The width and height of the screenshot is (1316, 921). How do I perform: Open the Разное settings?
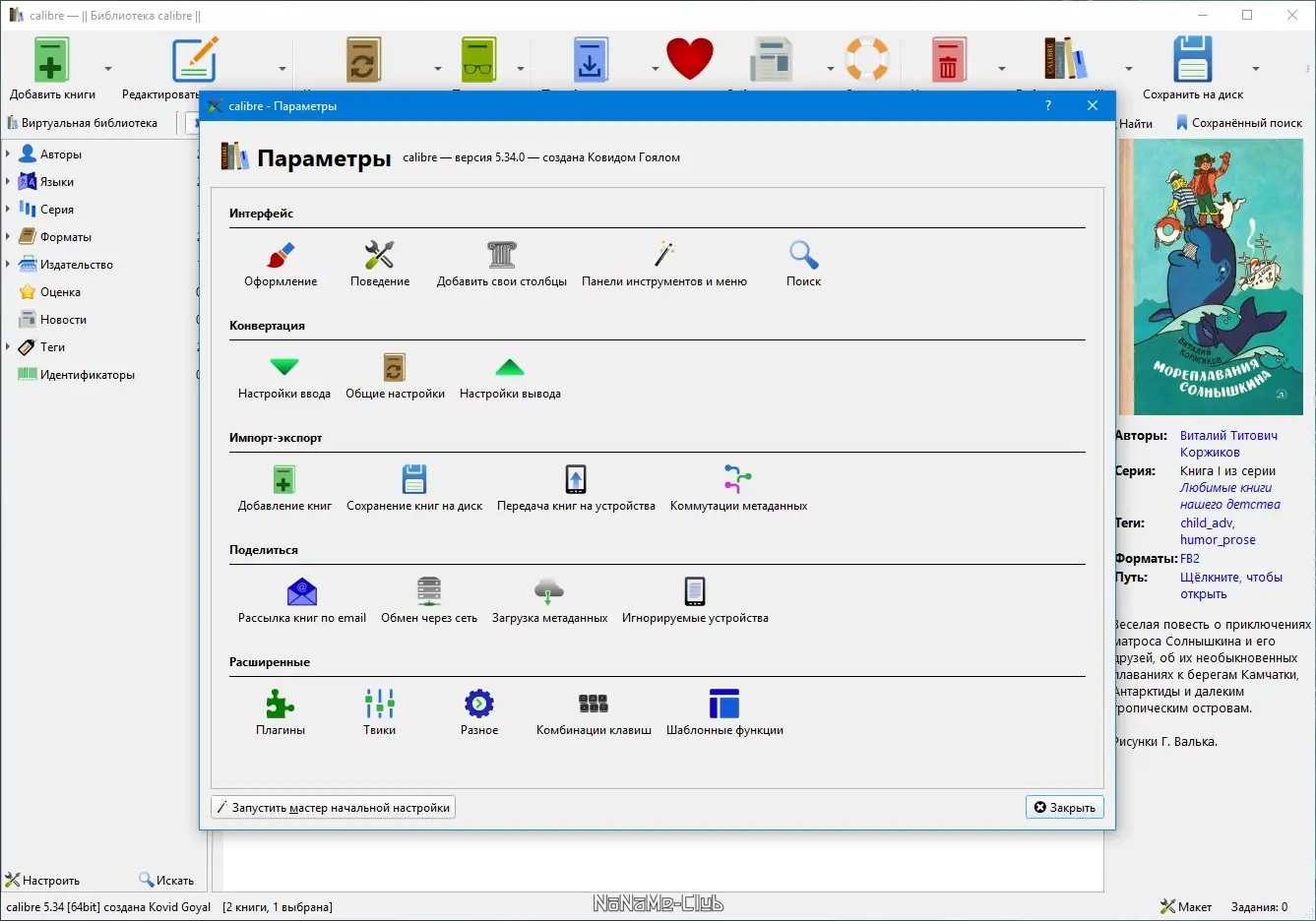click(479, 712)
